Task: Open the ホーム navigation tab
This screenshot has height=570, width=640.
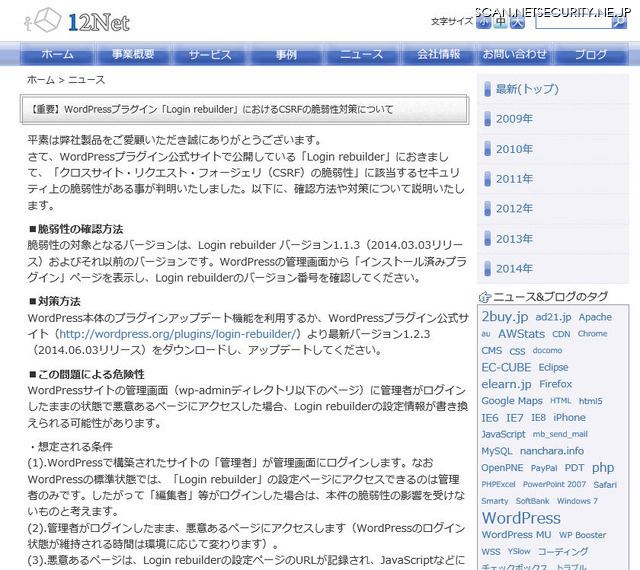Action: tap(57, 54)
